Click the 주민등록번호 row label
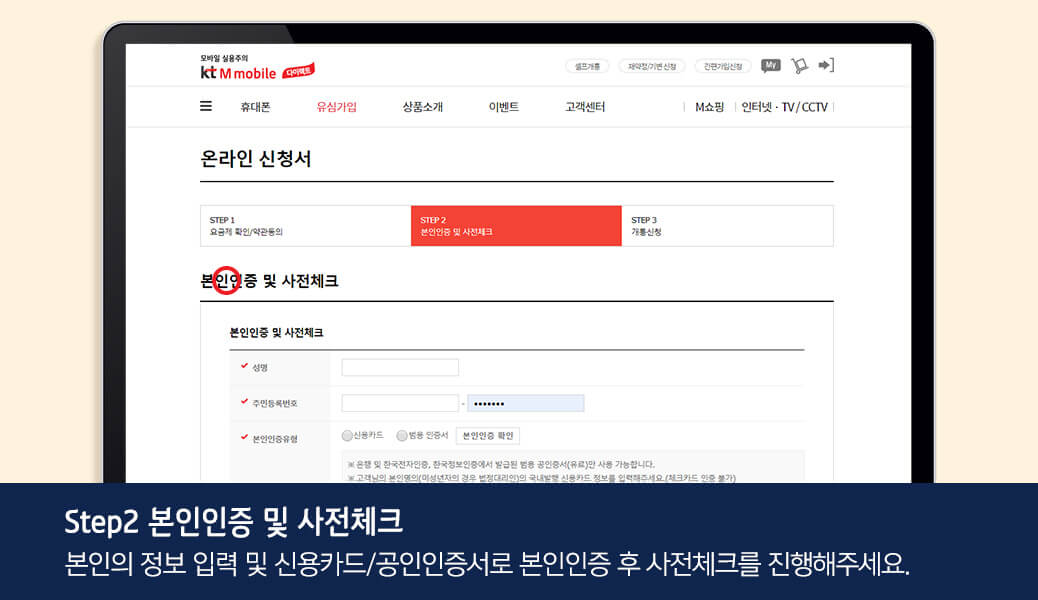 (275, 403)
